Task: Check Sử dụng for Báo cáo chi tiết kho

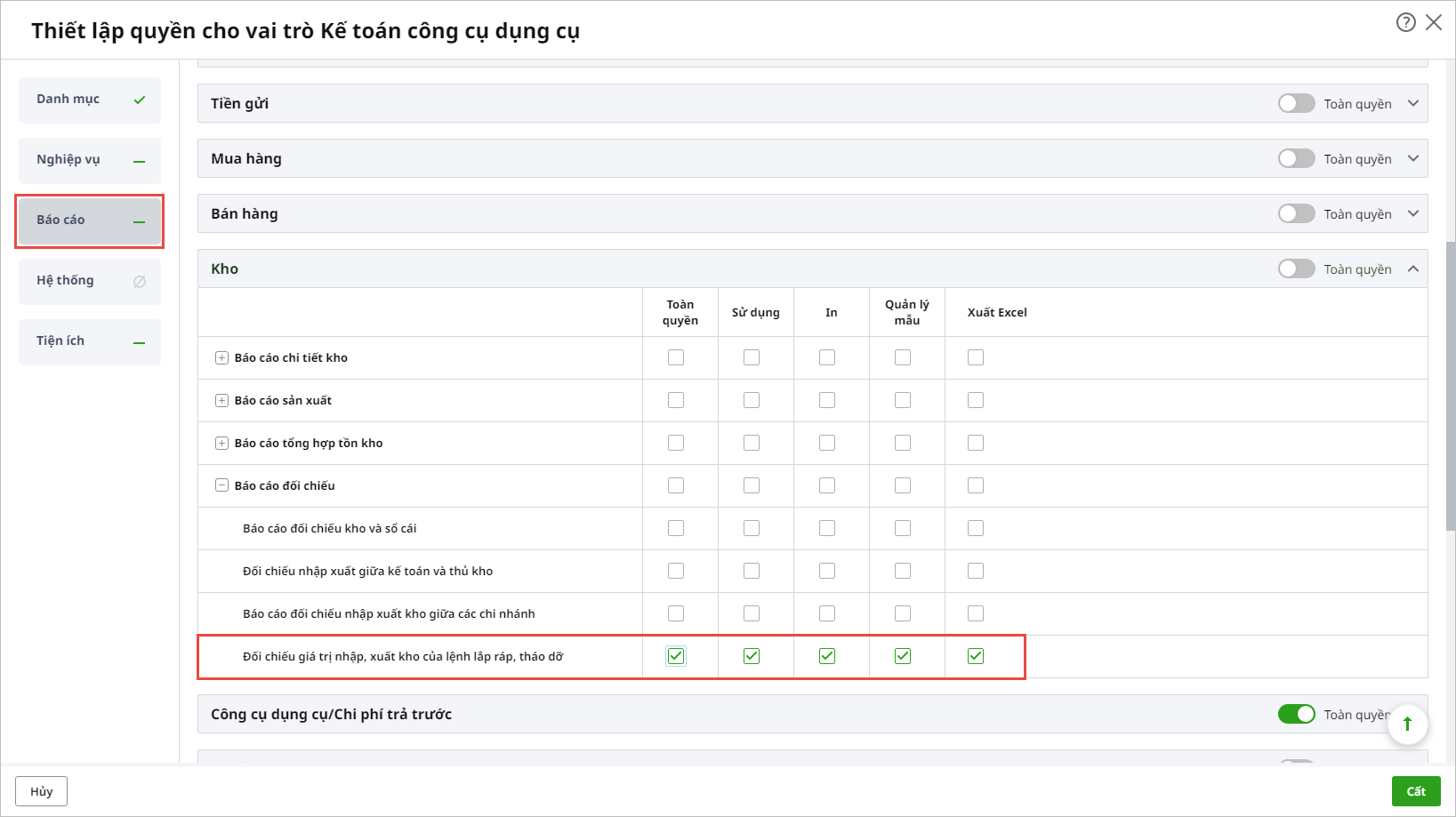Action: [752, 357]
